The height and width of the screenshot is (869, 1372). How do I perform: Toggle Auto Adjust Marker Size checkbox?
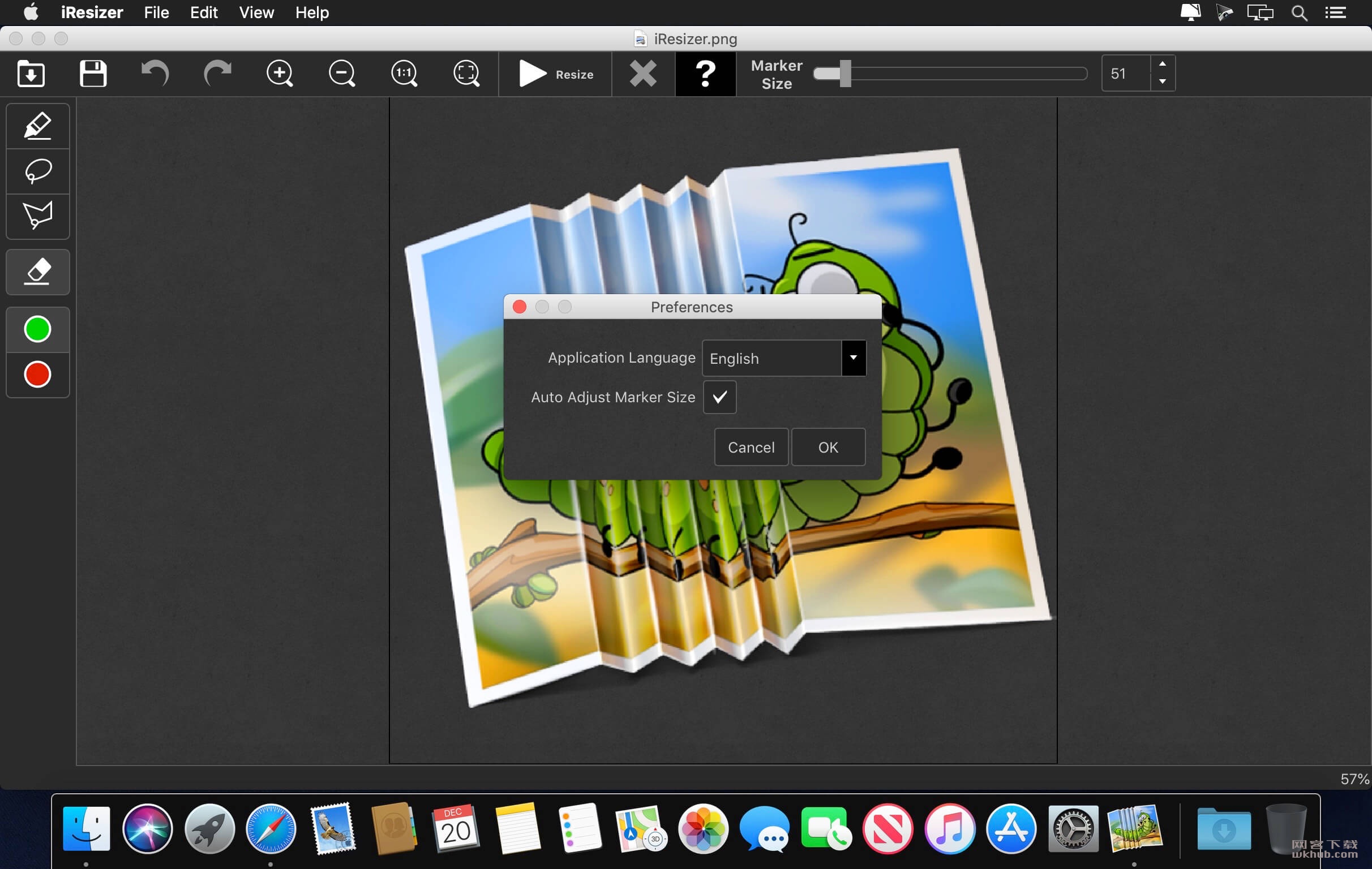(719, 397)
